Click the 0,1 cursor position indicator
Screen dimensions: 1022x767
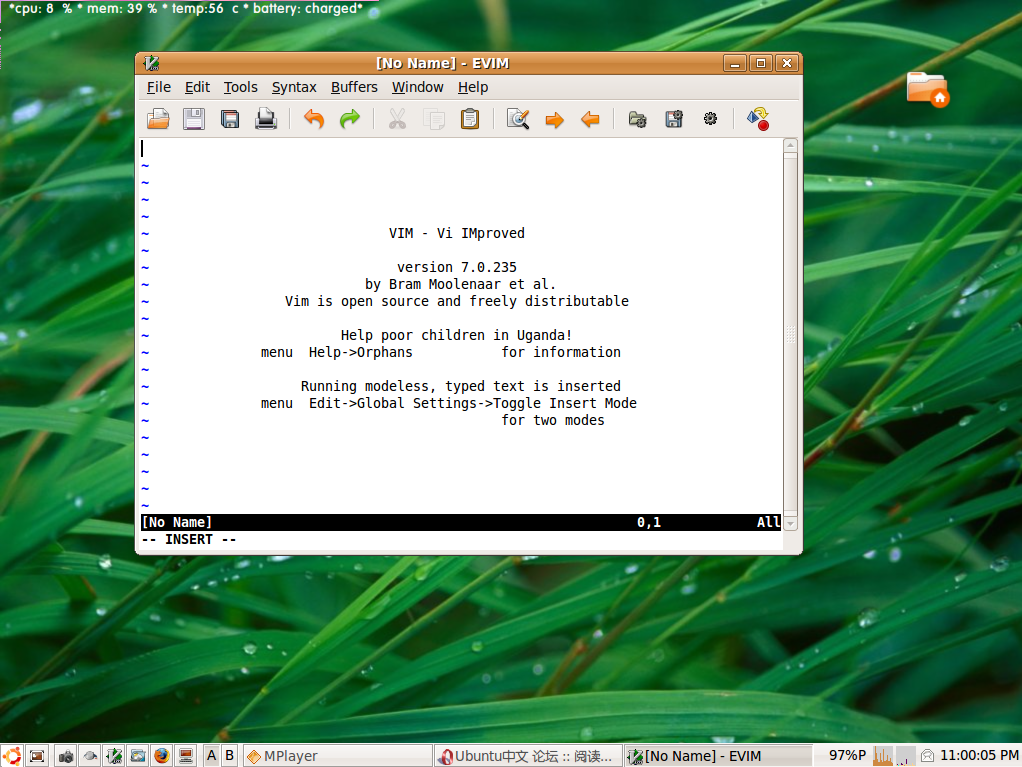pos(649,523)
